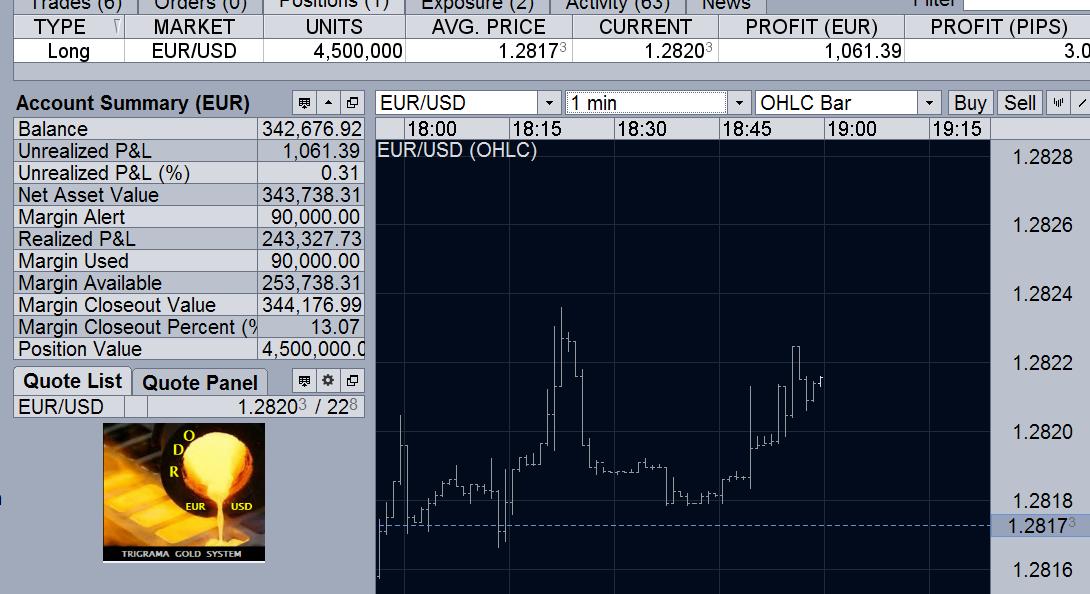This screenshot has width=1090, height=594.
Task: Open the 1 min timeframe dropdown
Action: tap(739, 103)
